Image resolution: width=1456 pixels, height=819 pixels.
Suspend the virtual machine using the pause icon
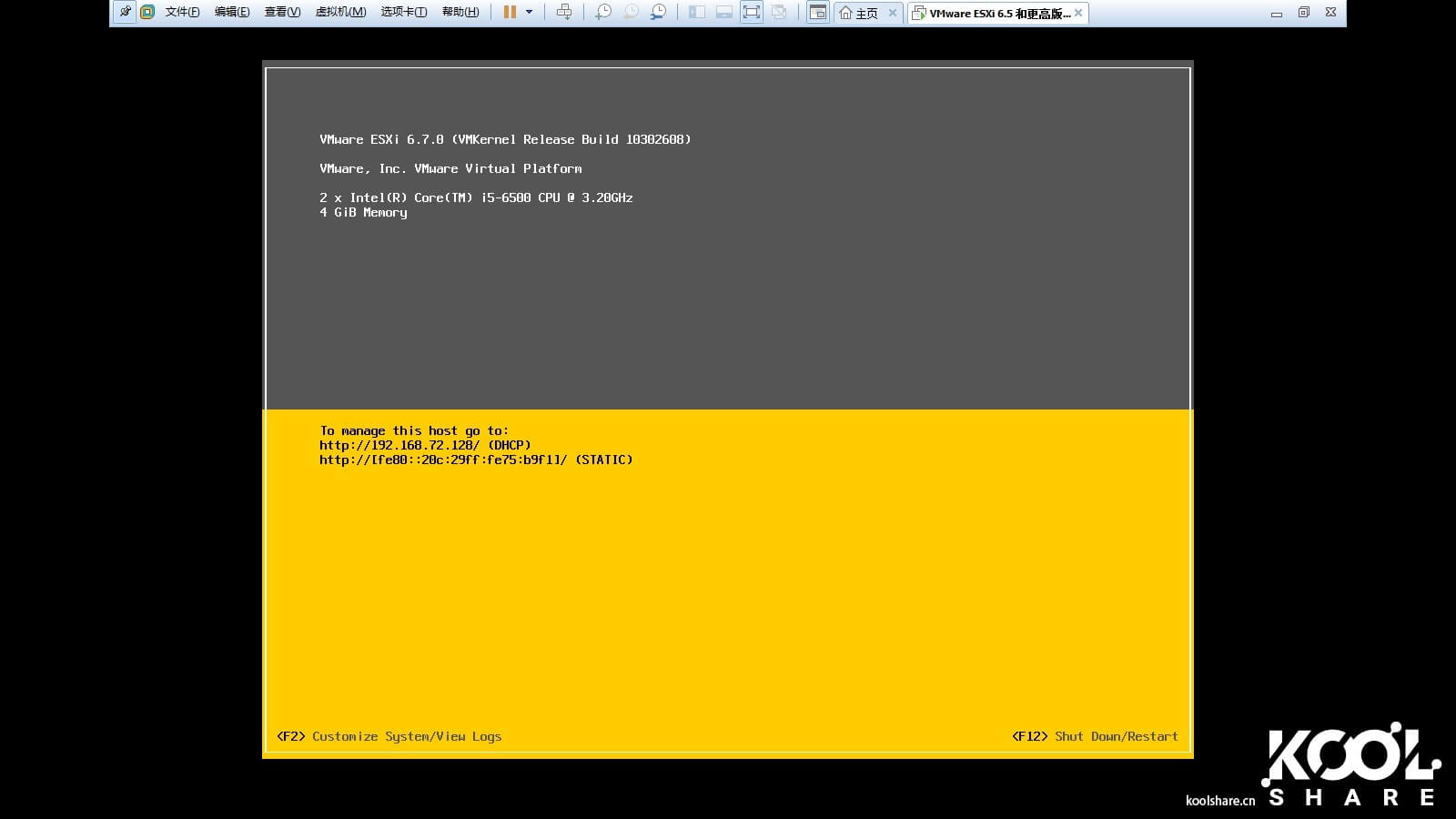point(509,12)
